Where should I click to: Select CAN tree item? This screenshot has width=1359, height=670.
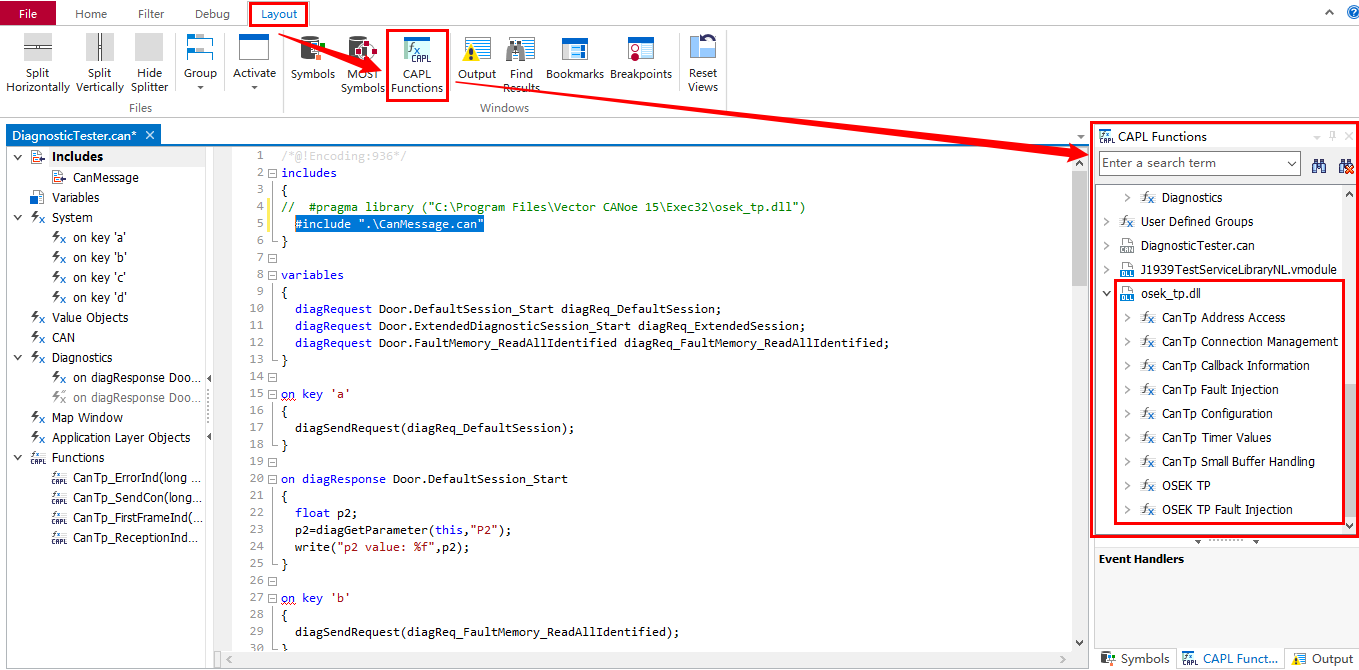coord(63,337)
